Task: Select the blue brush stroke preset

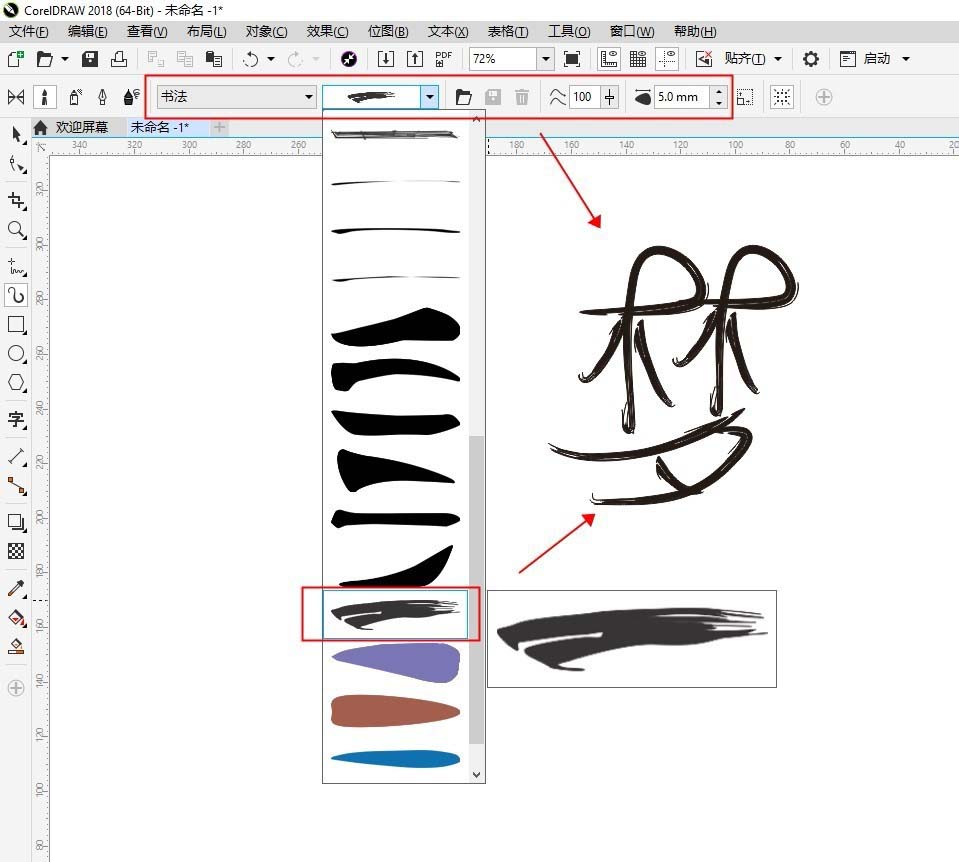Action: tap(395, 758)
